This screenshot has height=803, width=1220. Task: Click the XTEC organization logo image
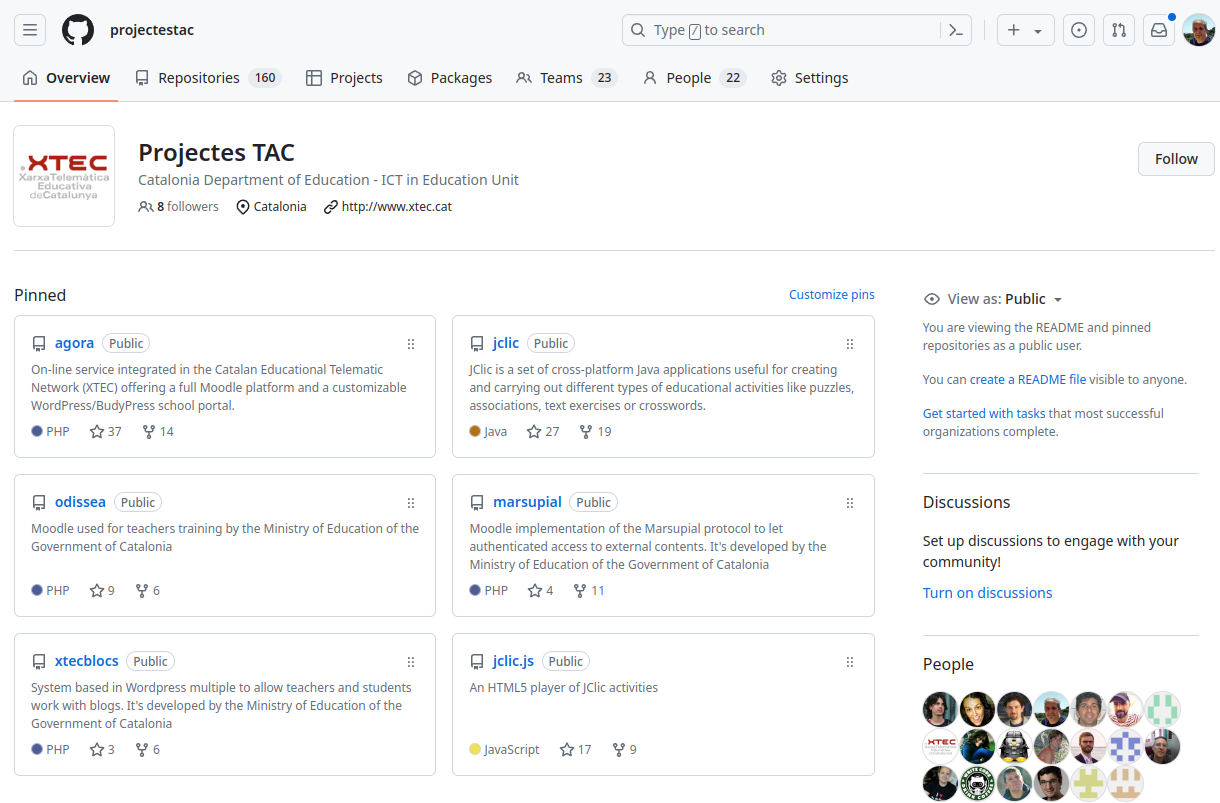click(x=64, y=176)
